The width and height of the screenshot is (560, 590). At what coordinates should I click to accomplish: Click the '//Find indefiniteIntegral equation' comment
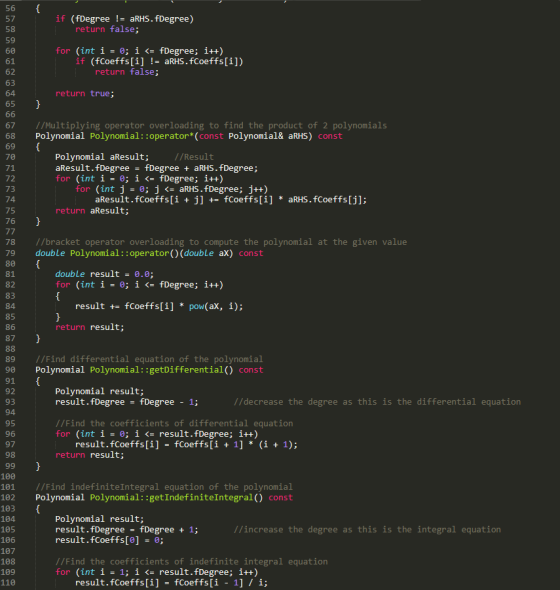(164, 487)
